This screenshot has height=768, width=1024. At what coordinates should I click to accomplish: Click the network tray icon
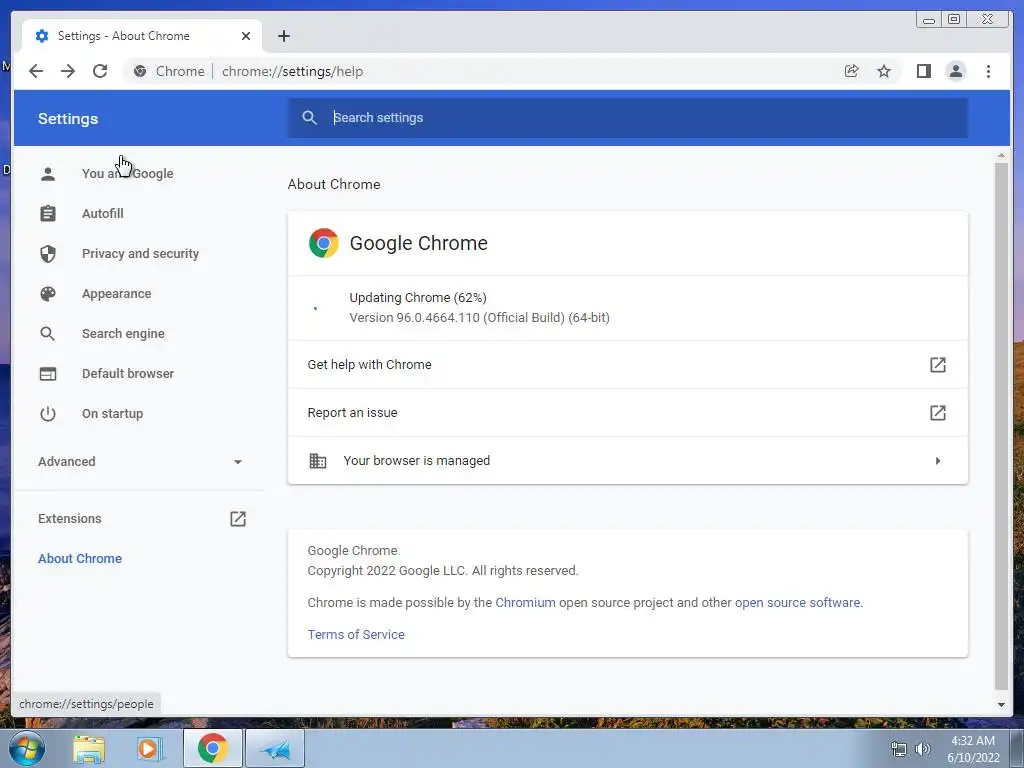point(899,749)
